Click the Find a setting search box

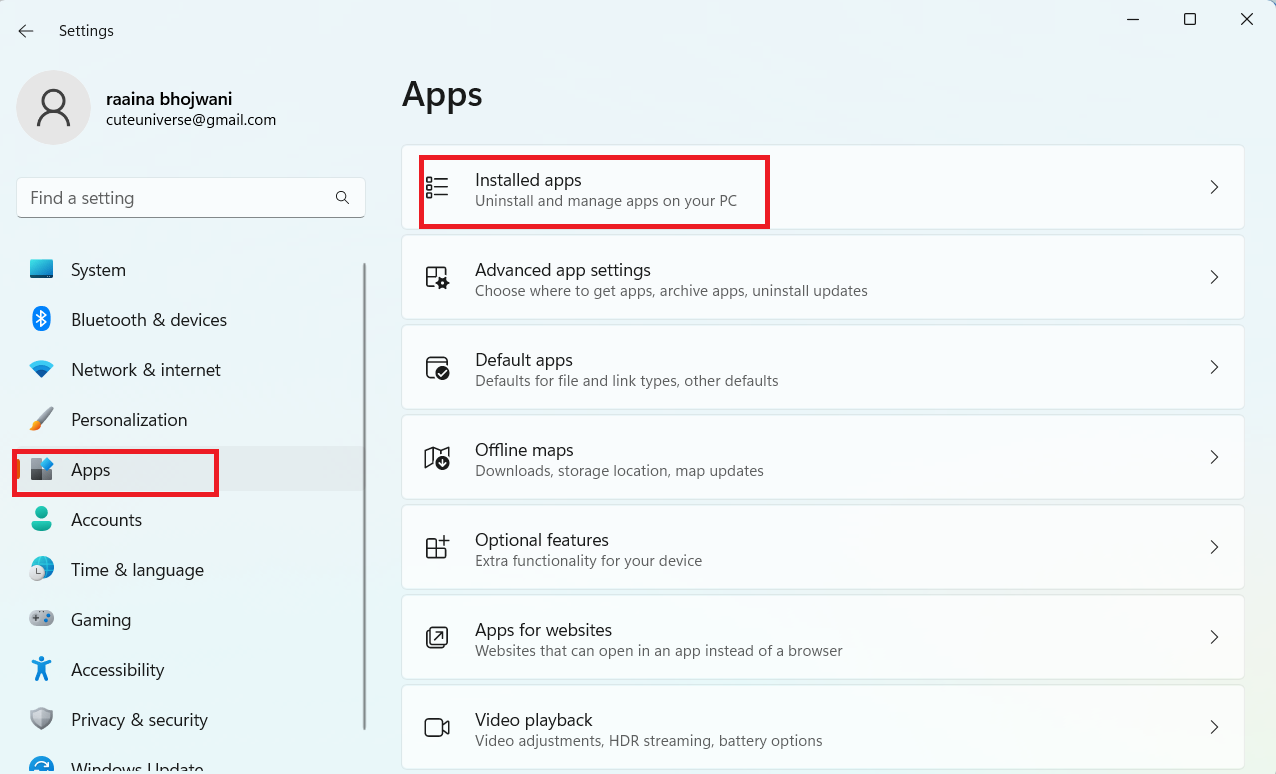pos(180,198)
